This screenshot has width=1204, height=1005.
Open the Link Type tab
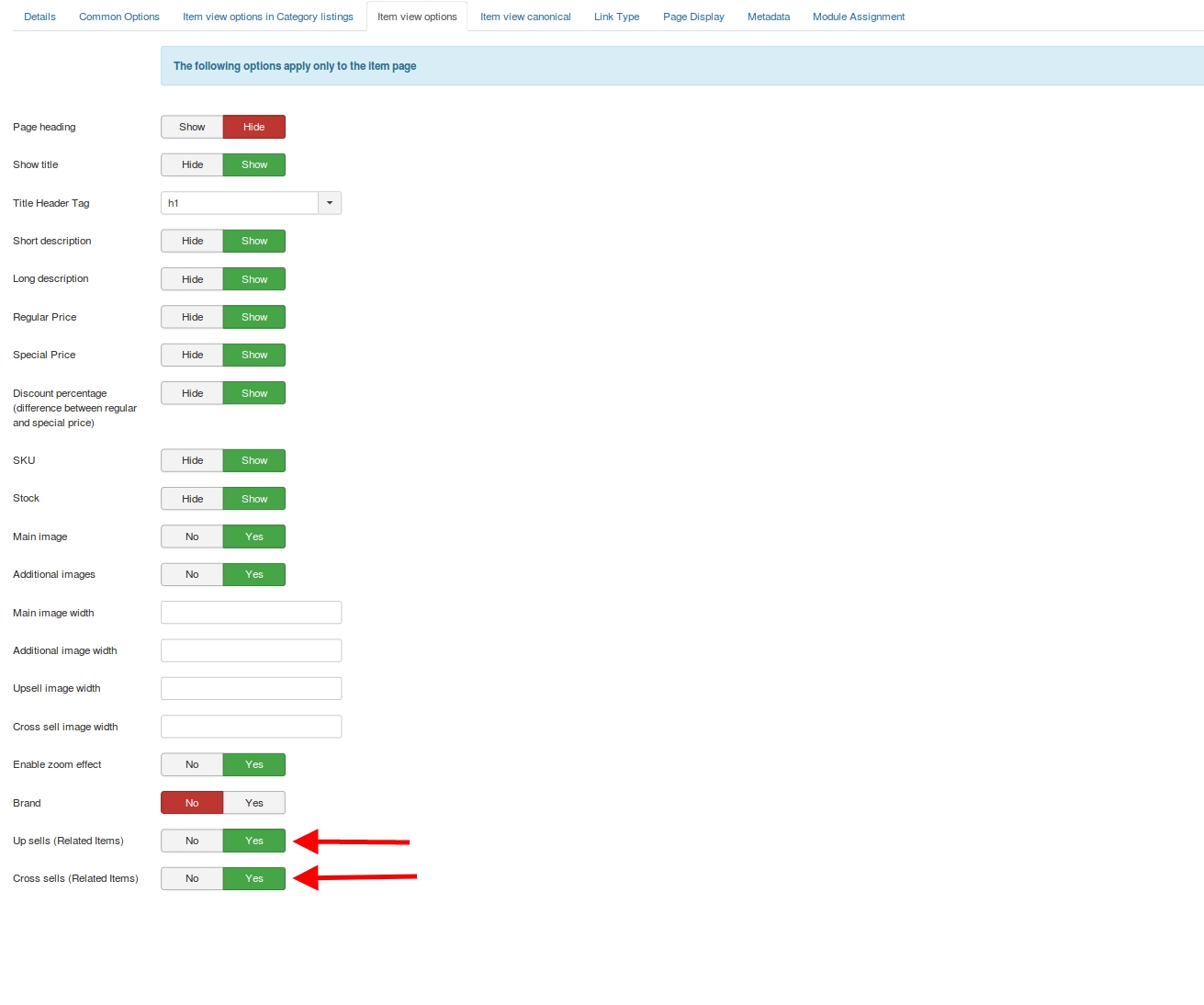tap(616, 17)
